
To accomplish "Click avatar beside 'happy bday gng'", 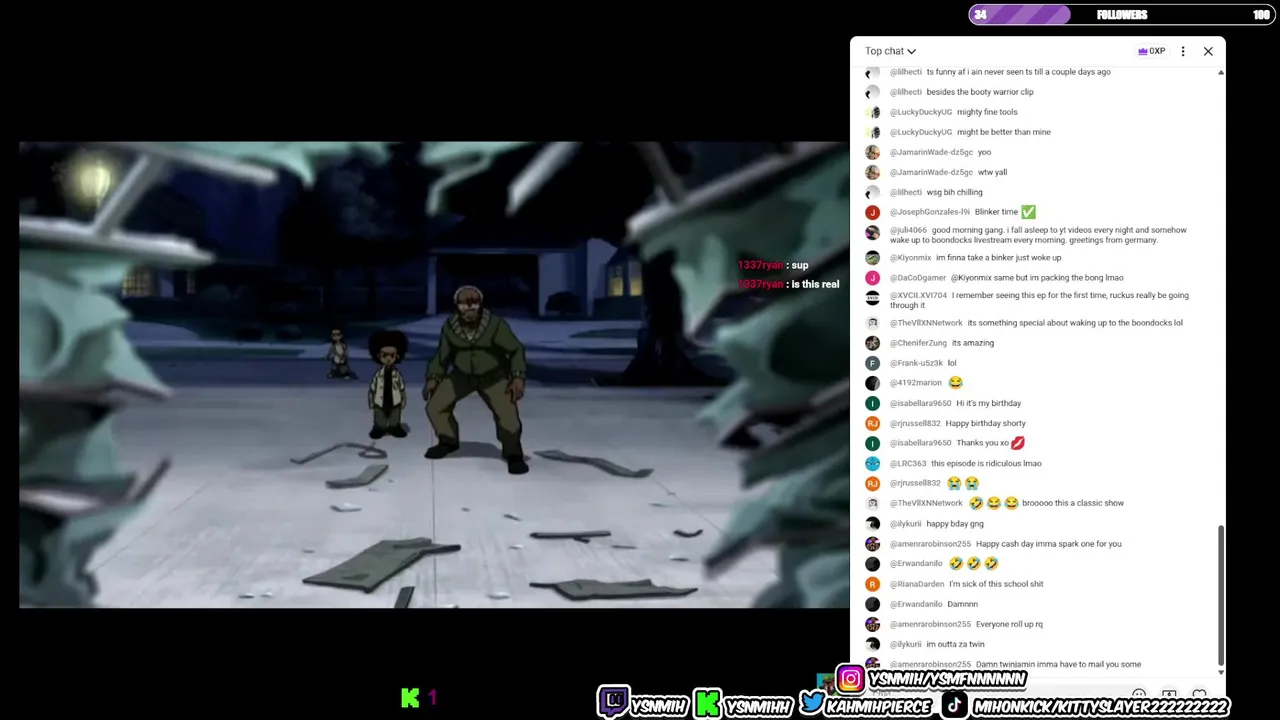I will (872, 524).
